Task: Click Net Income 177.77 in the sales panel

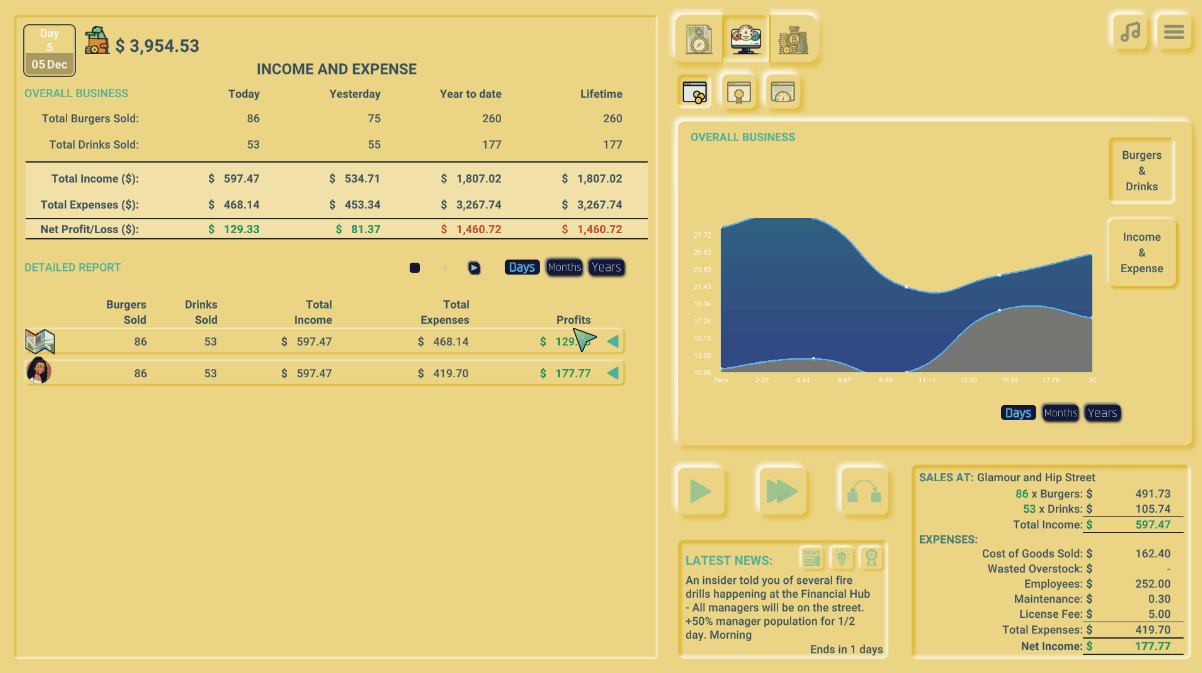Action: click(1152, 646)
